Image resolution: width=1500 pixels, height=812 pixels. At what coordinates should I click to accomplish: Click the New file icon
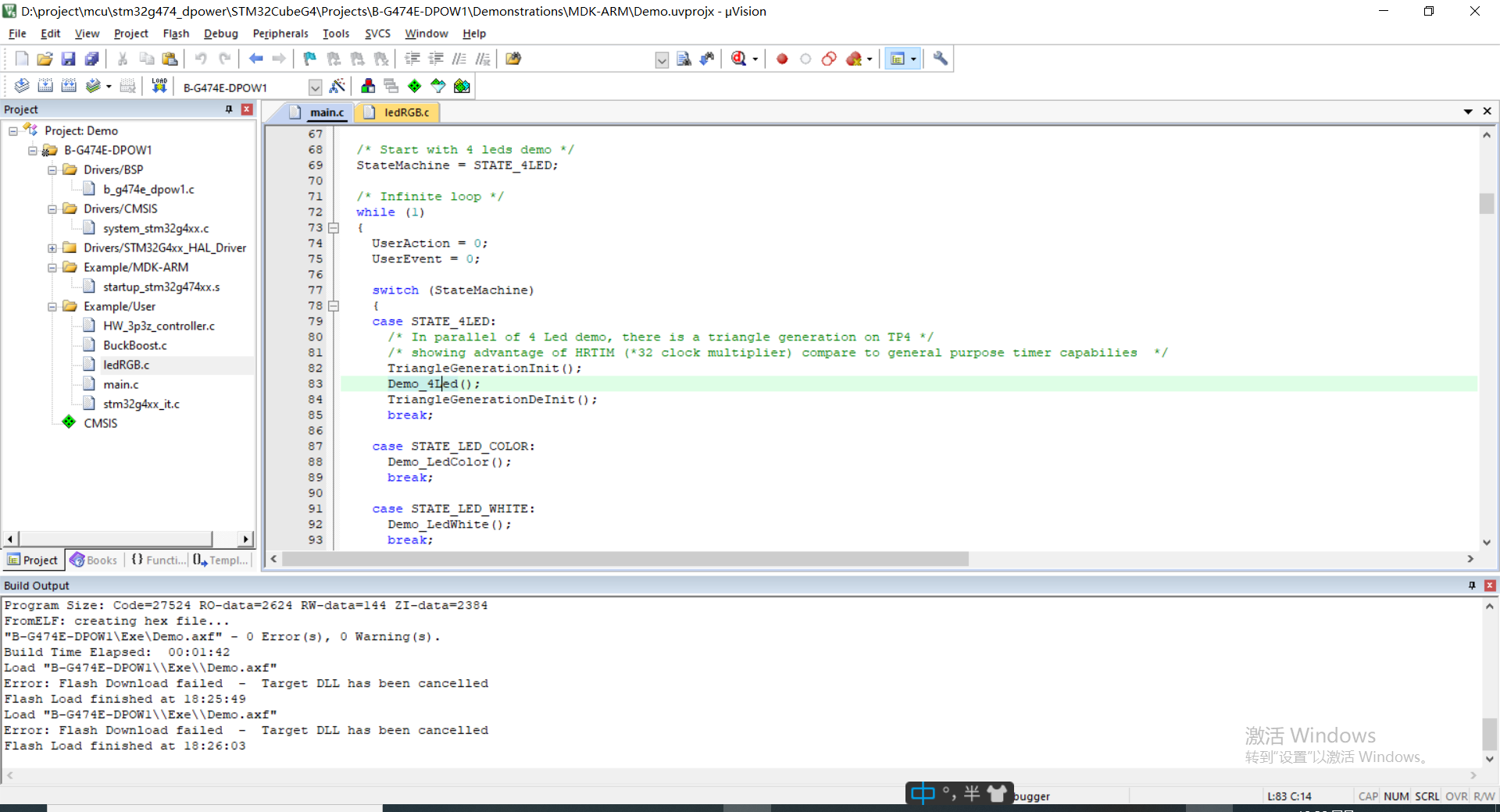pos(22,59)
